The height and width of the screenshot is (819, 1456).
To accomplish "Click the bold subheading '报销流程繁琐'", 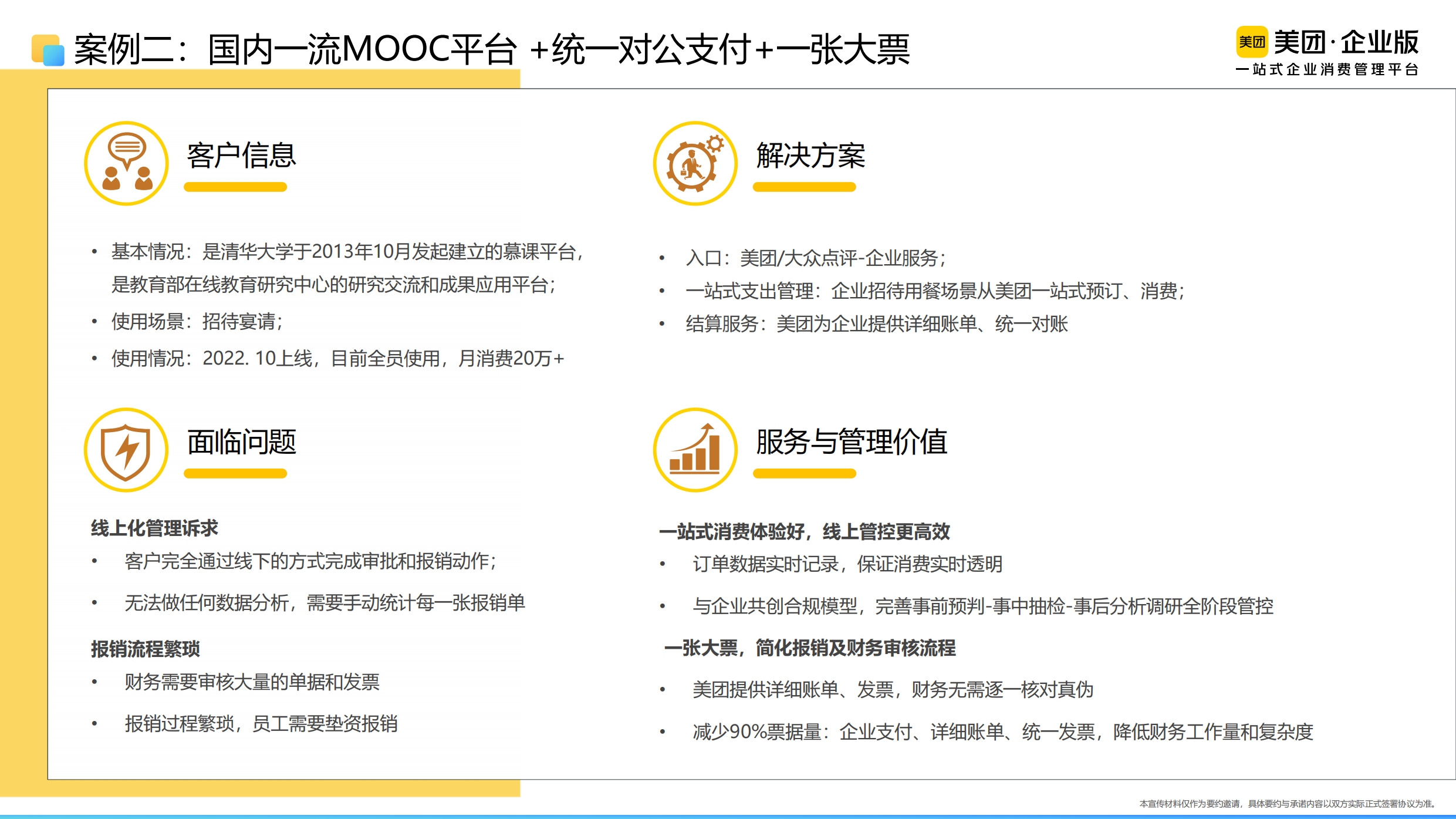I will click(x=145, y=649).
